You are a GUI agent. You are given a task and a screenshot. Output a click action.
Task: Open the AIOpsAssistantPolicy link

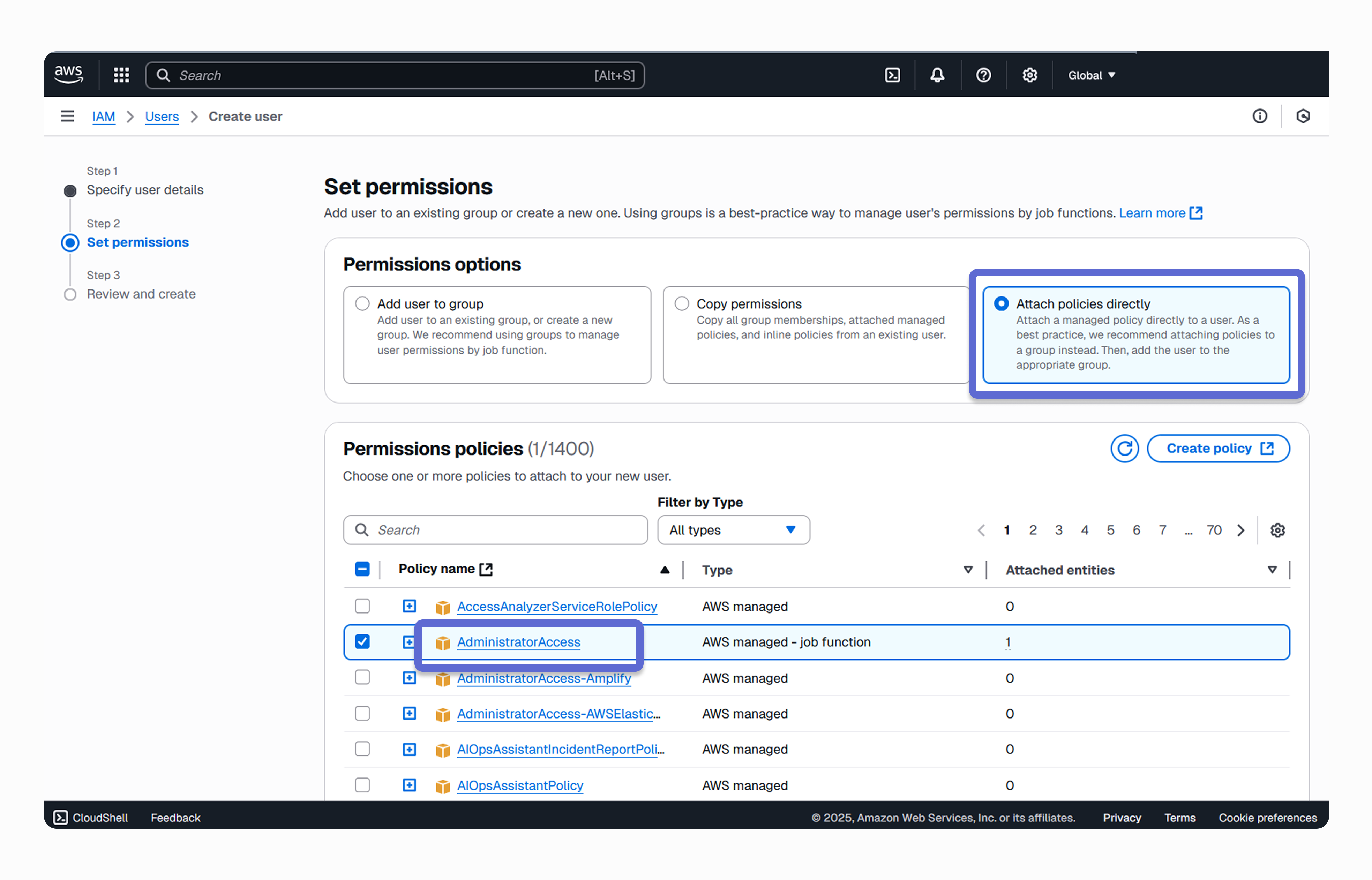(520, 785)
